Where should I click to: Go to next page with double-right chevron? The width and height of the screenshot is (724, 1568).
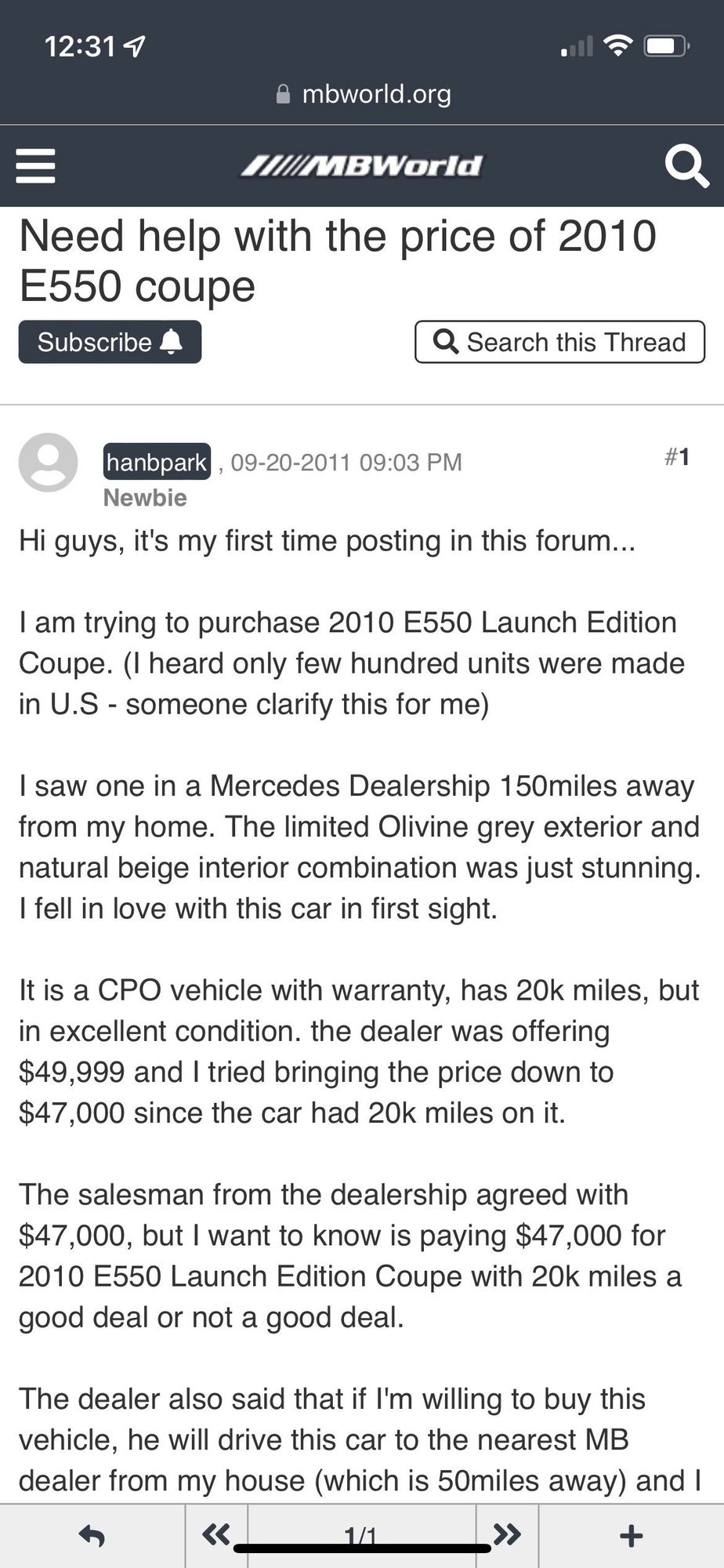[507, 1534]
